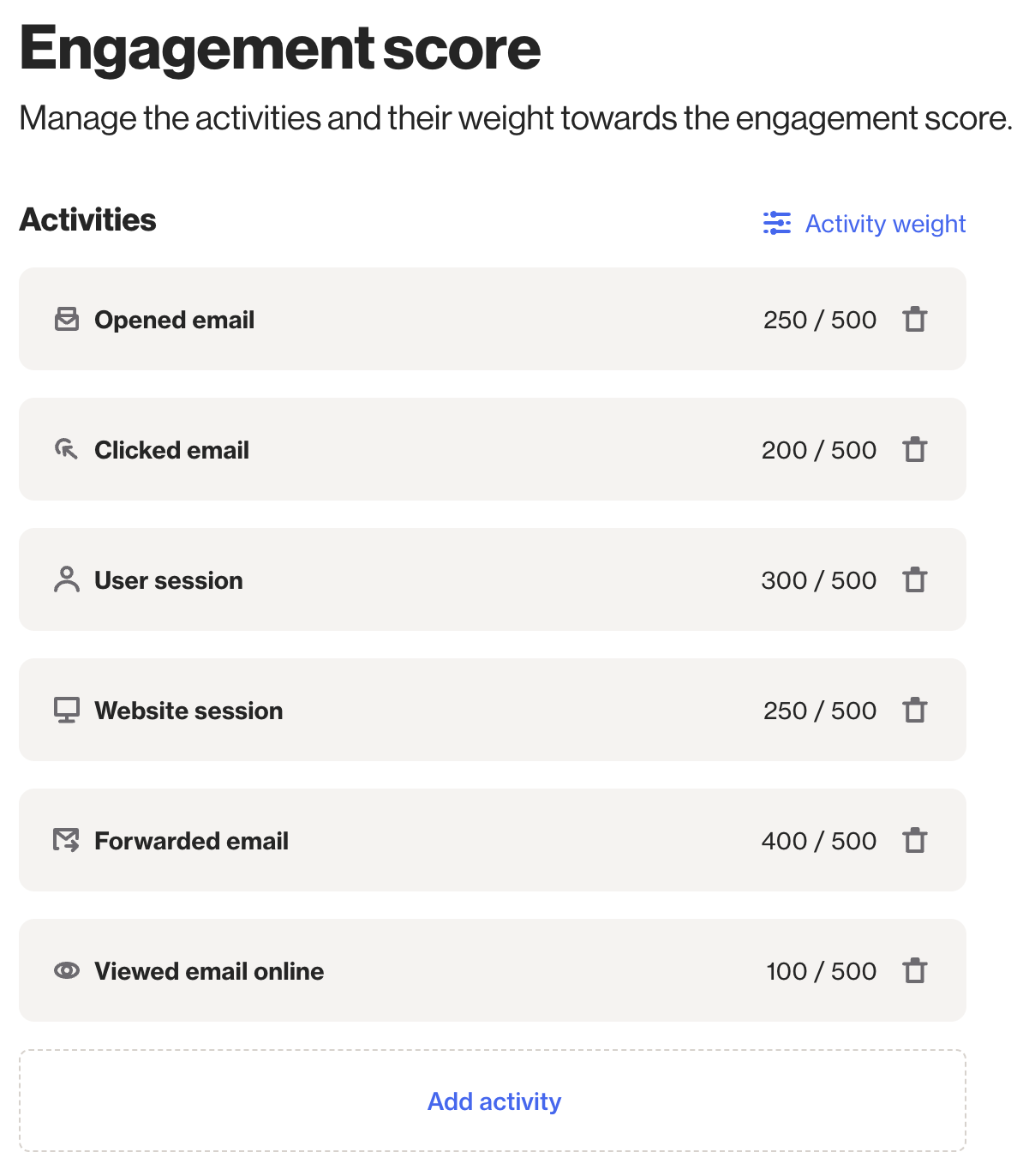
Task: Click the 100 / 500 weight value
Action: [821, 971]
